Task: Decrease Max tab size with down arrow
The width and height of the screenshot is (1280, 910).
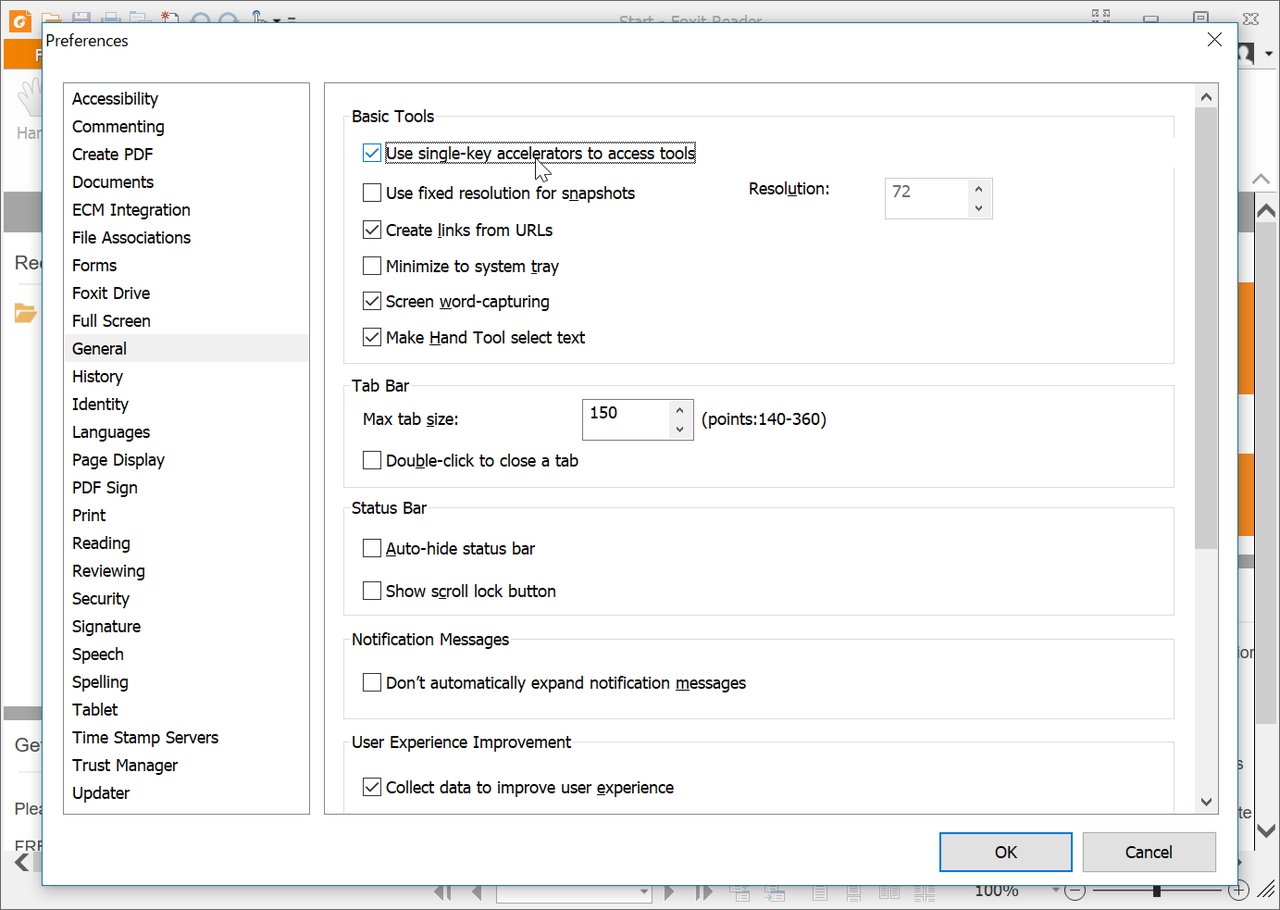Action: coord(680,430)
